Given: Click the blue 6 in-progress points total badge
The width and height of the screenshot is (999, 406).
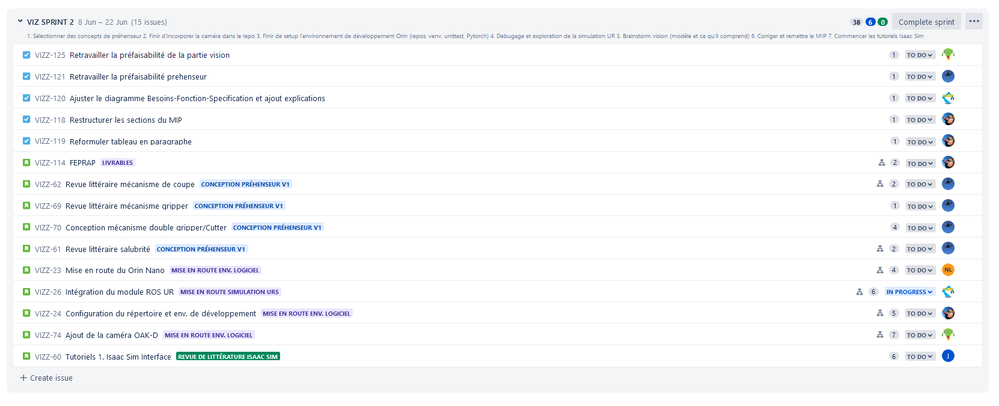Looking at the screenshot, I should tap(870, 22).
